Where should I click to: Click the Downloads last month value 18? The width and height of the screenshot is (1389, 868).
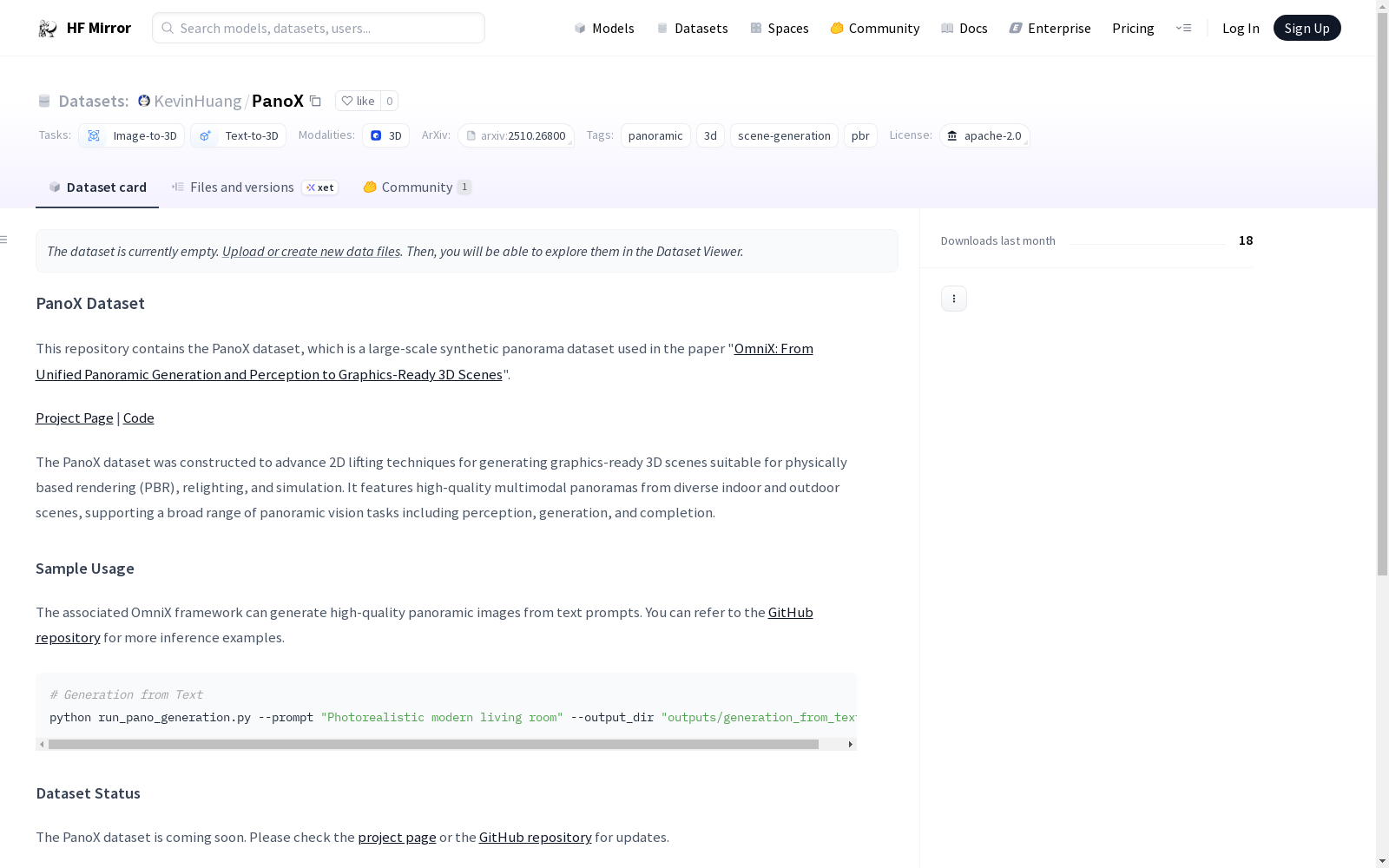tap(1246, 240)
